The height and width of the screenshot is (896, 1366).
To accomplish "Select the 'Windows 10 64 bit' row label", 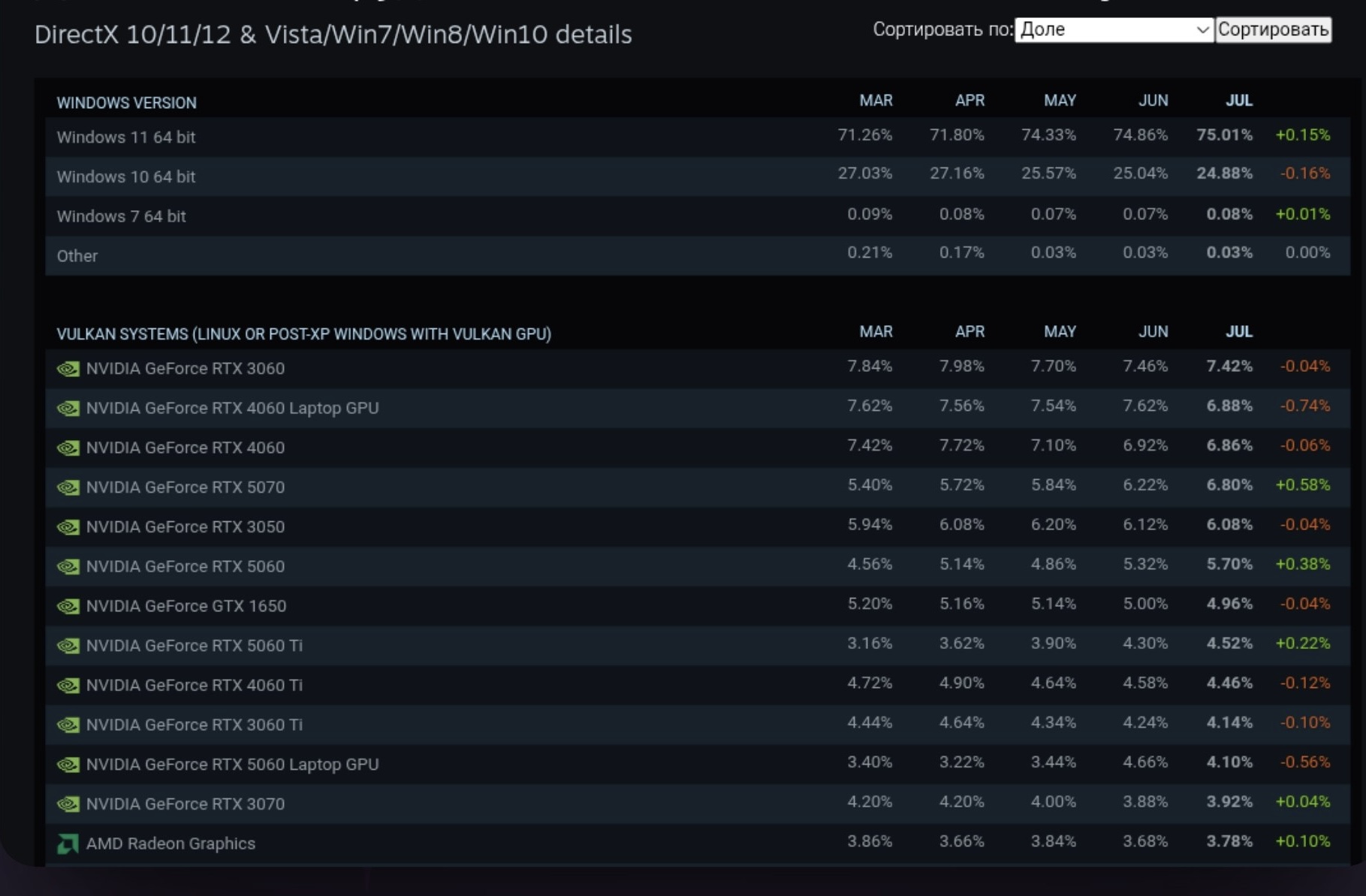I will [x=126, y=177].
